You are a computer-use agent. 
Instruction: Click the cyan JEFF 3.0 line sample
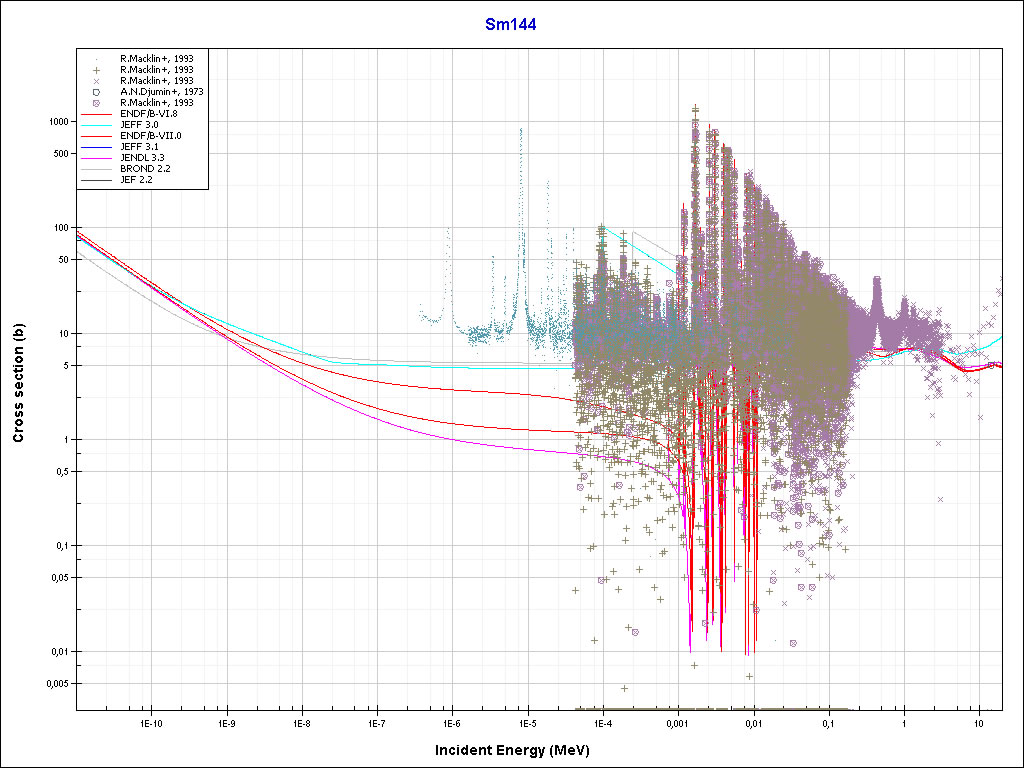pos(98,124)
